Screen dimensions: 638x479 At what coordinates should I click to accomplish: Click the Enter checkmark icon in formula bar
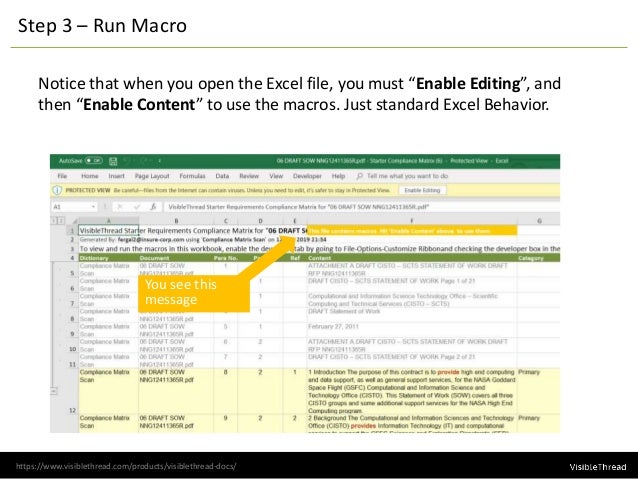[137, 207]
